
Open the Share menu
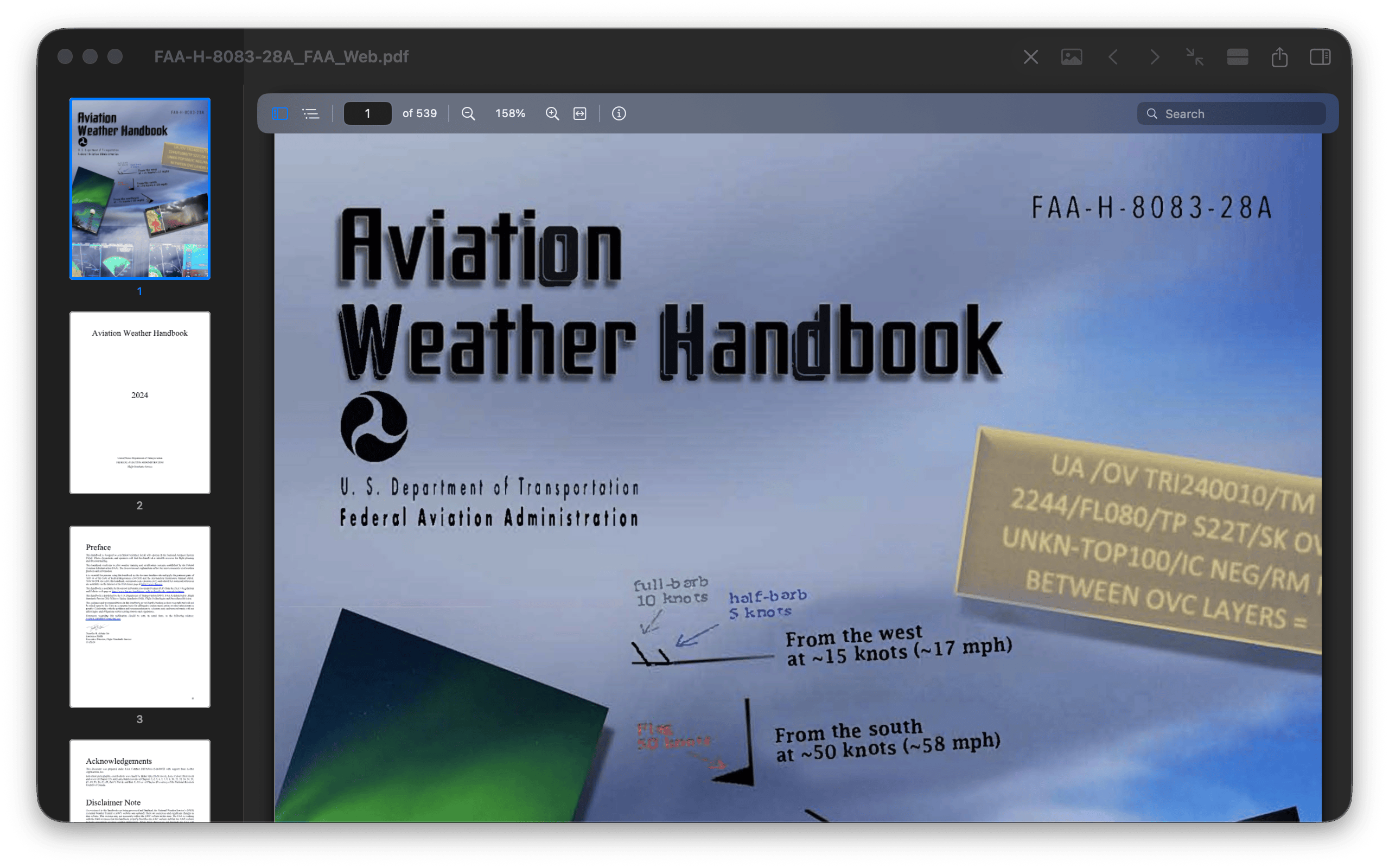[1279, 57]
